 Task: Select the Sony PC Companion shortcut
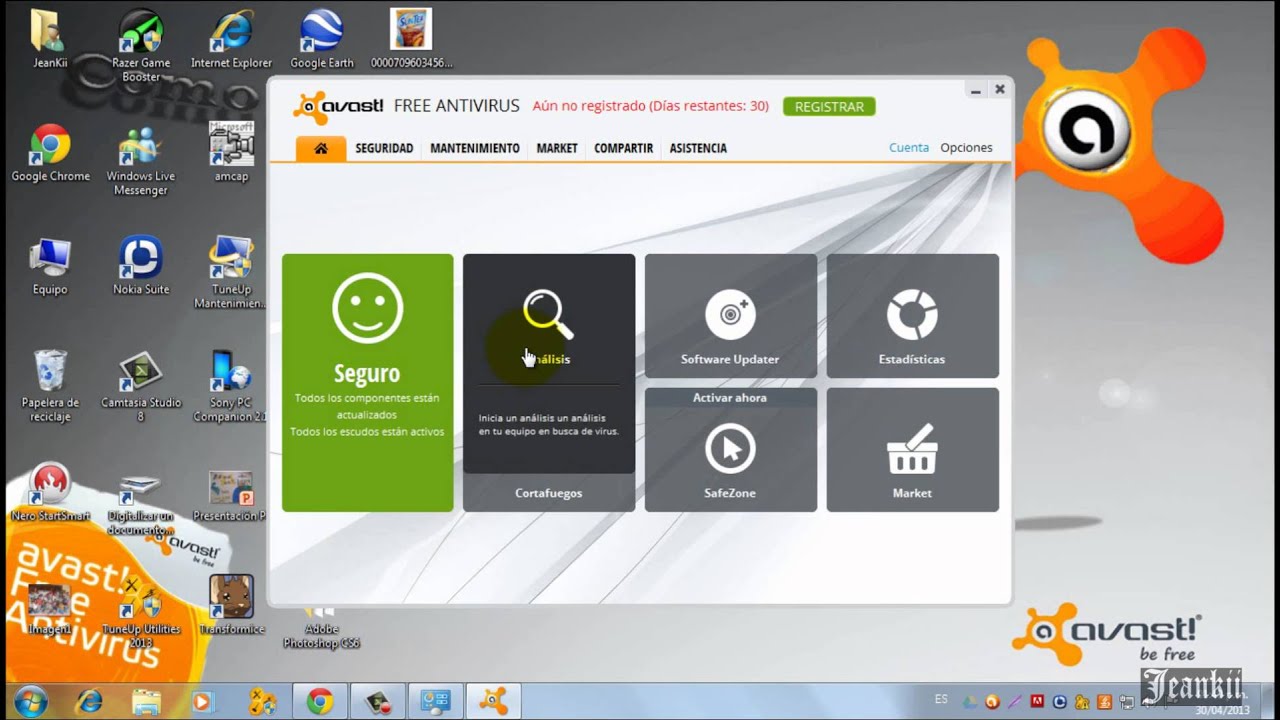point(231,386)
